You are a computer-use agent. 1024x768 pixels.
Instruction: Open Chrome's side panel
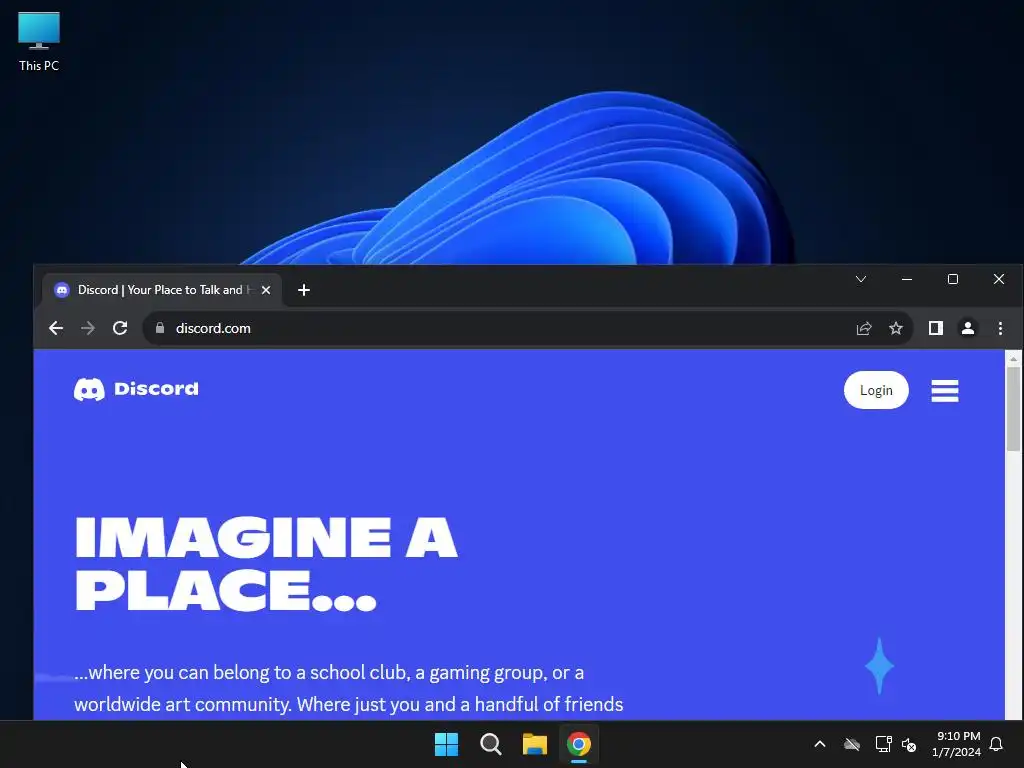[936, 328]
